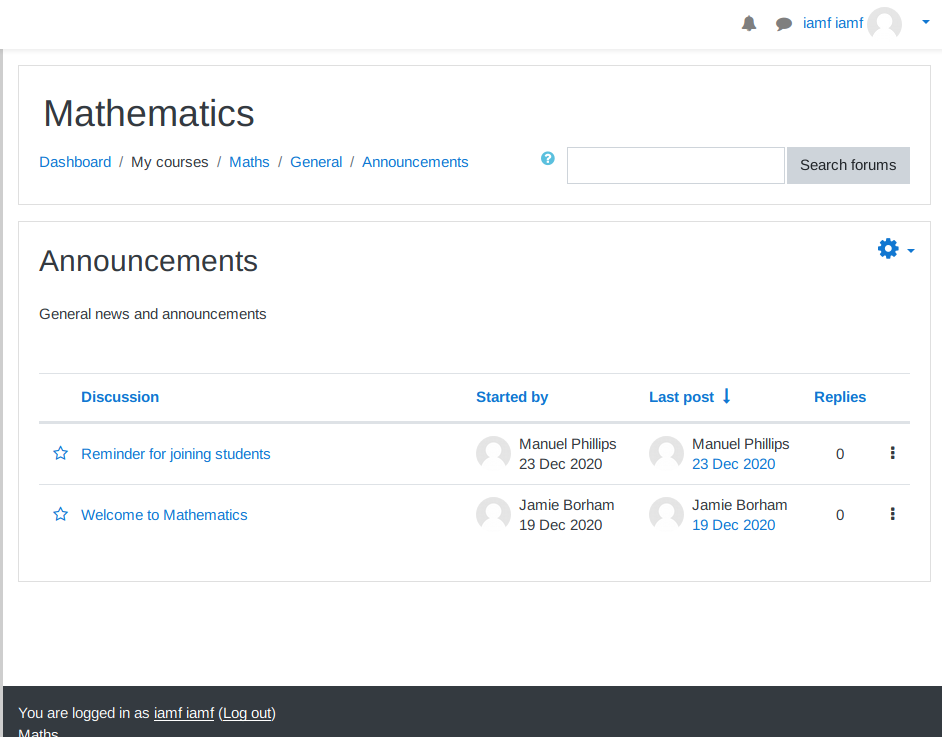Viewport: 942px width, 737px height.
Task: Click the user profile avatar in header
Action: 884,23
